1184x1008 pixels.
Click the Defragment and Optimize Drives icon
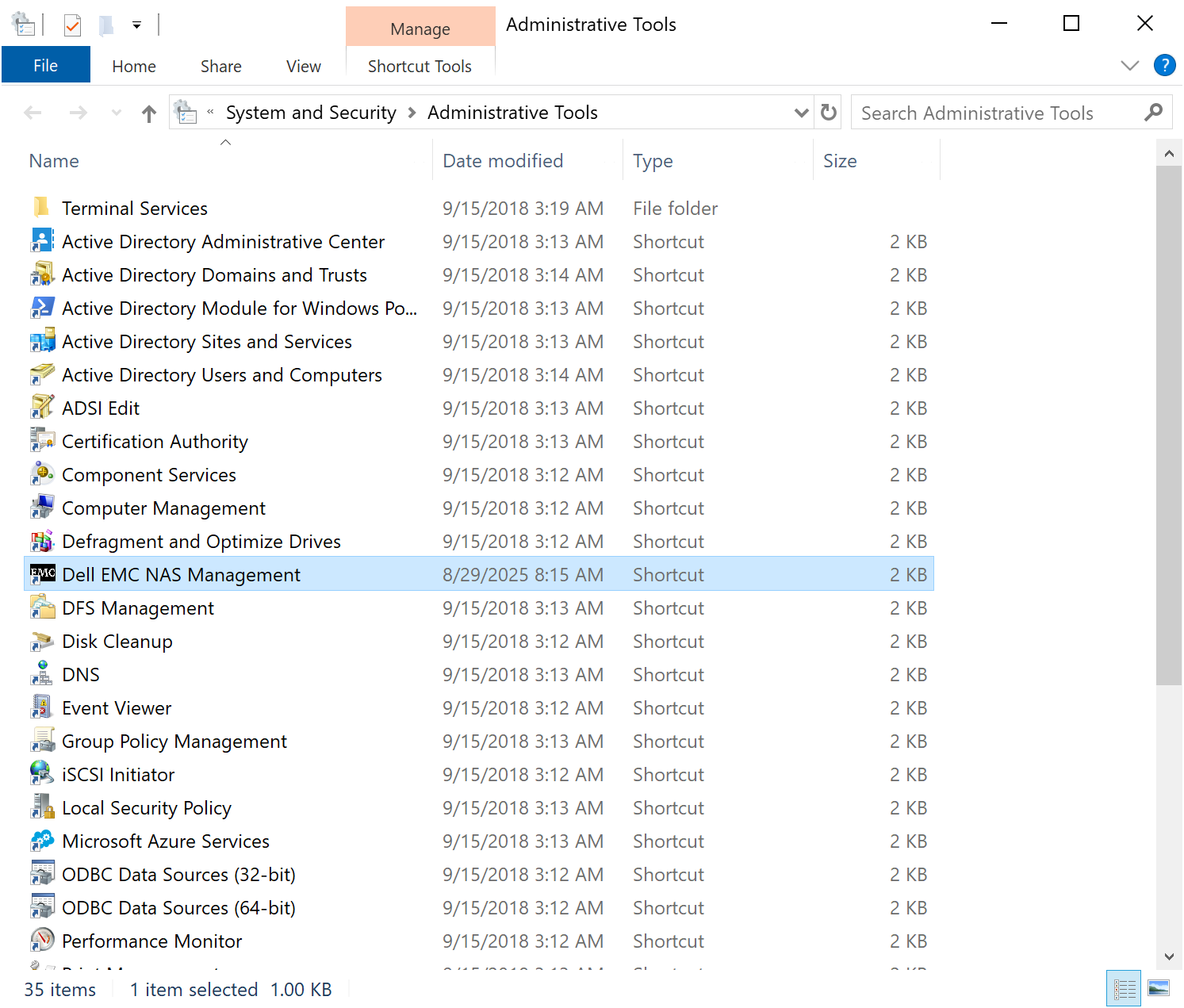click(x=42, y=541)
